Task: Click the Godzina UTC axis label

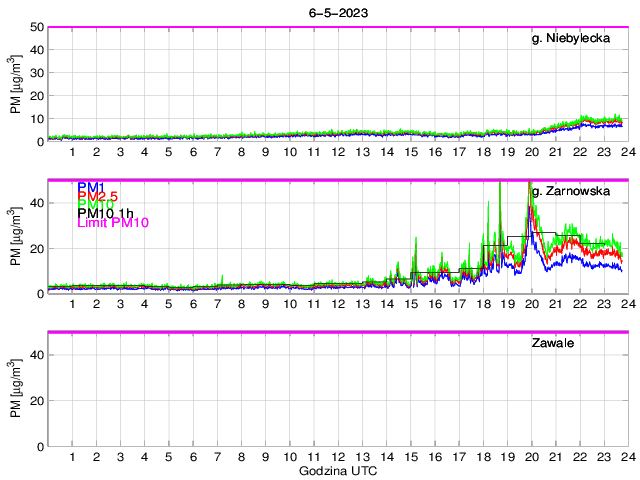Action: coord(338,470)
